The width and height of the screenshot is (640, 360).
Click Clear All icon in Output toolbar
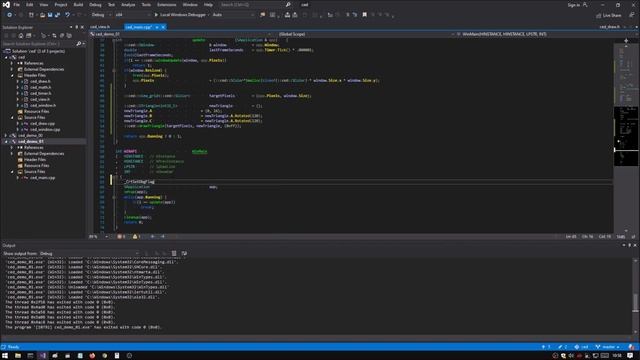(174, 253)
